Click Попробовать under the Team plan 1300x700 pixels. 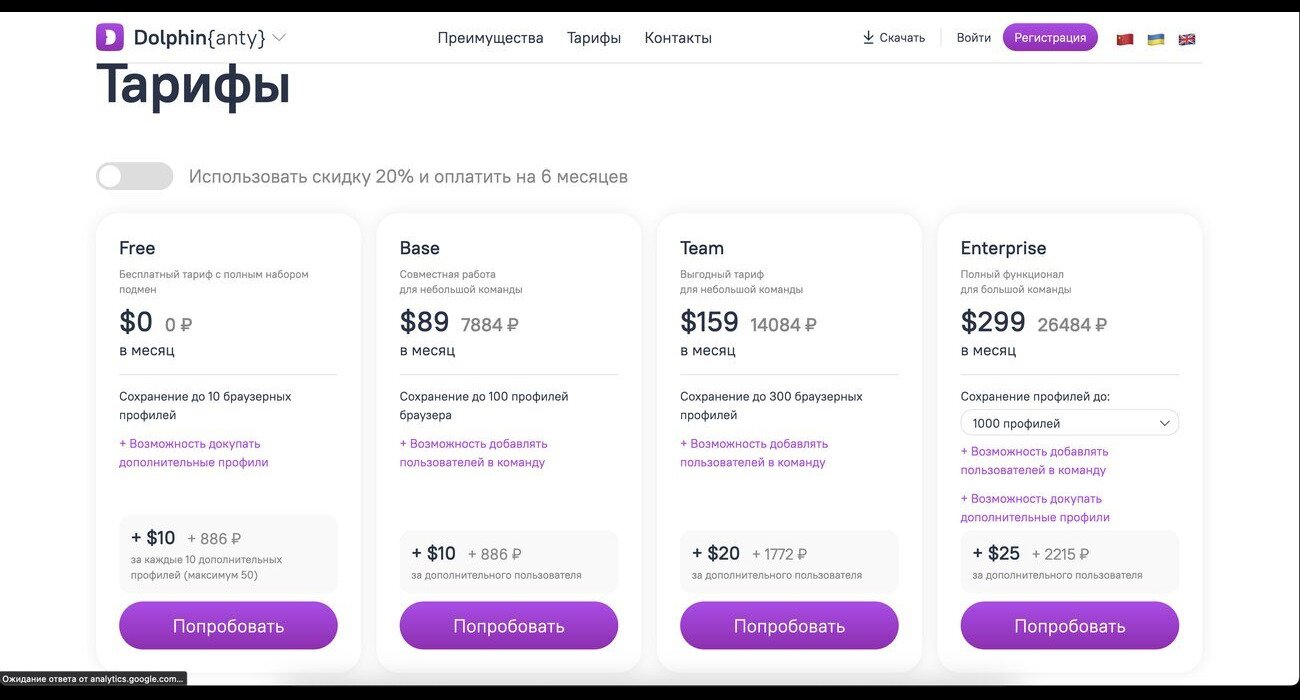[x=789, y=626]
